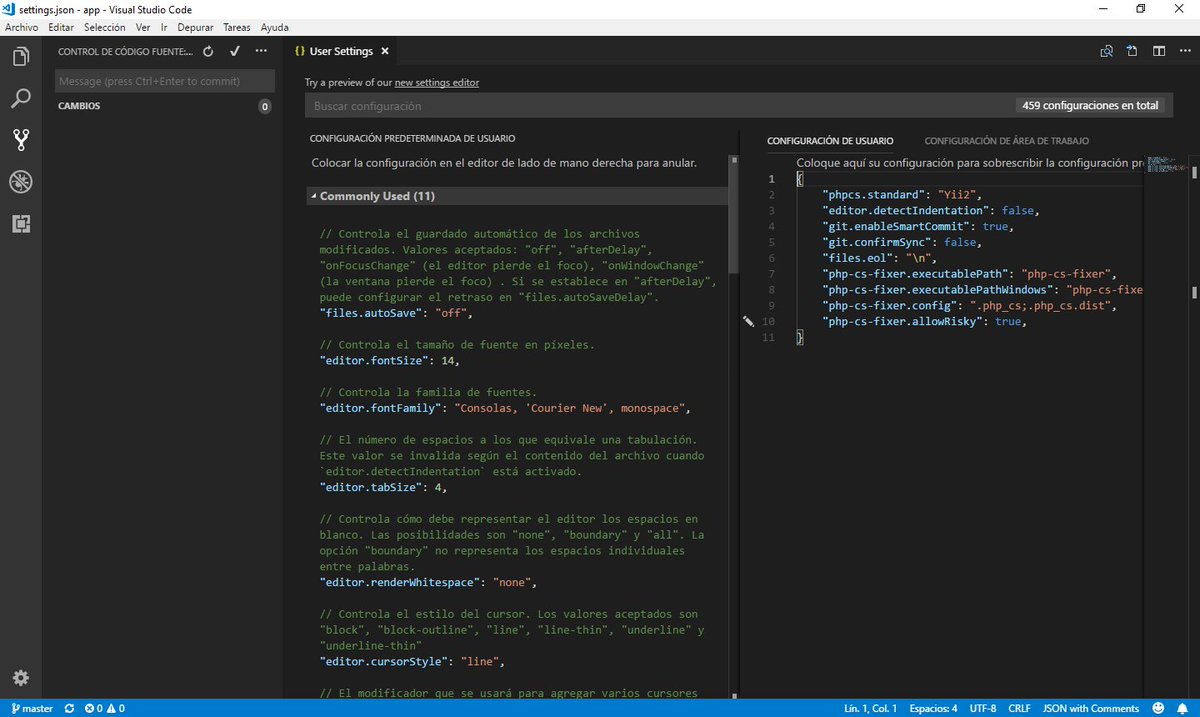Change file encoding via UTF-8

tap(982, 708)
